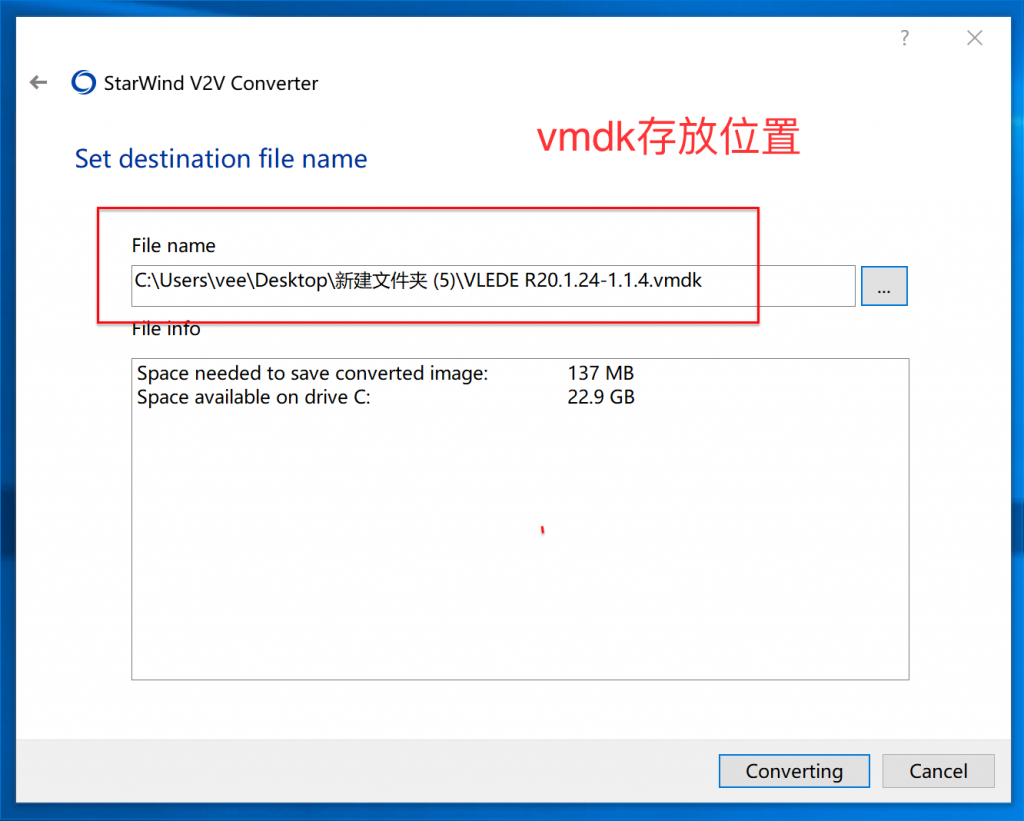Click the 'StarWind V2V Converter' title text
1024x821 pixels.
pos(211,83)
